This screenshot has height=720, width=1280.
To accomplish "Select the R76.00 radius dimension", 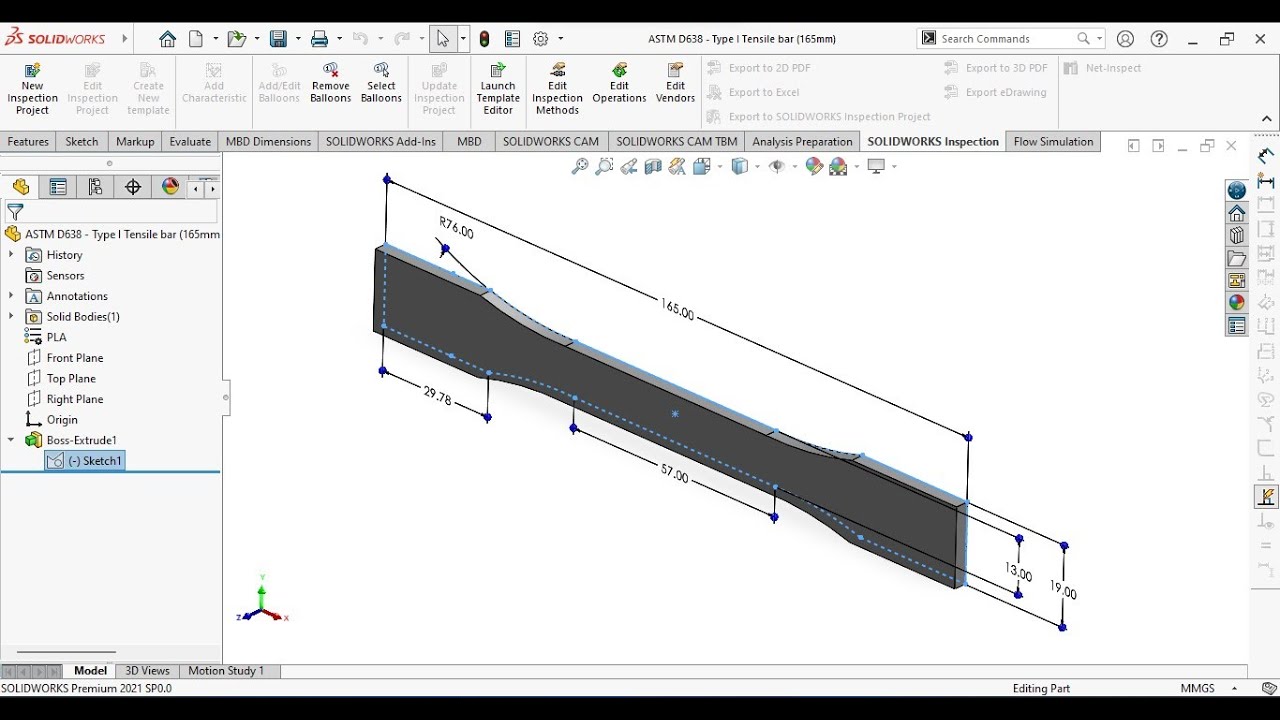I will (x=456, y=227).
